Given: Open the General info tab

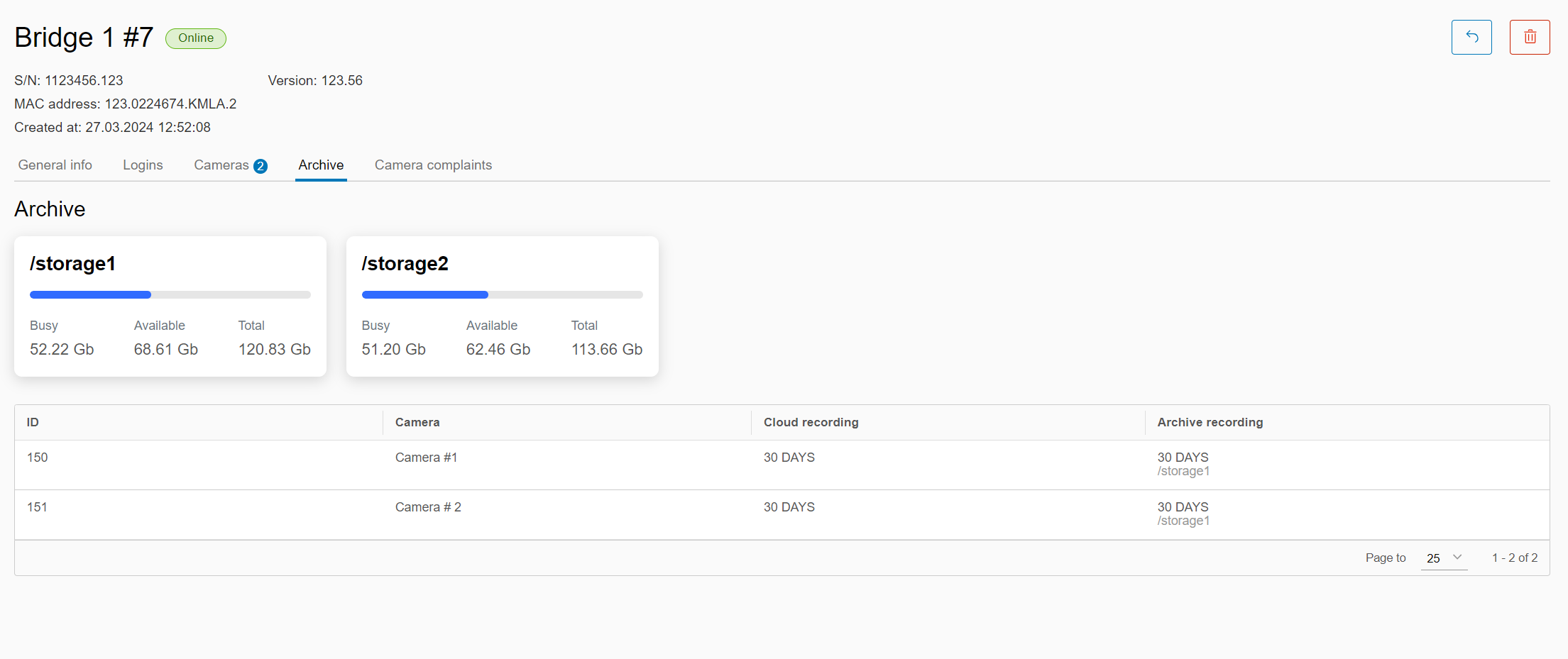Looking at the screenshot, I should tap(55, 165).
